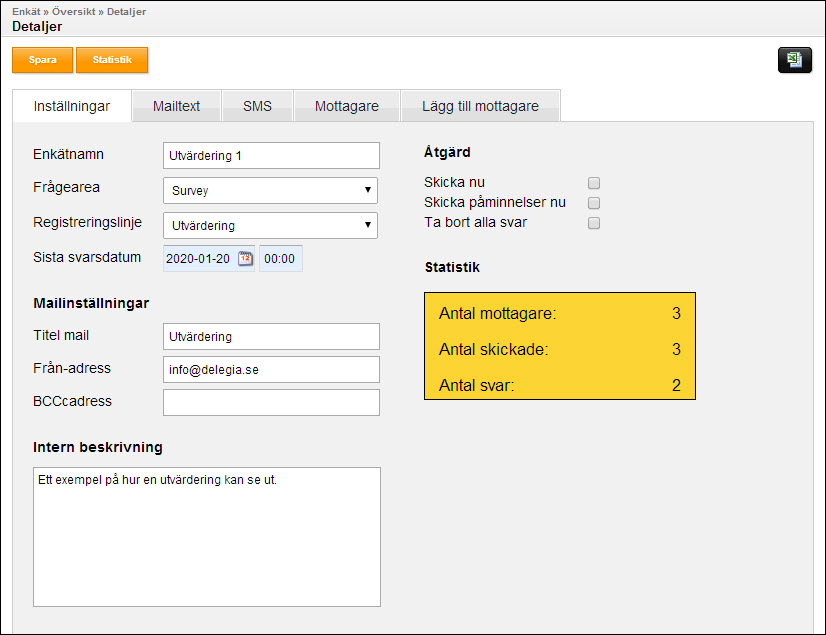Click inside the Intern beskrivning text area
Screen dimensions: 826x635
tap(207, 537)
